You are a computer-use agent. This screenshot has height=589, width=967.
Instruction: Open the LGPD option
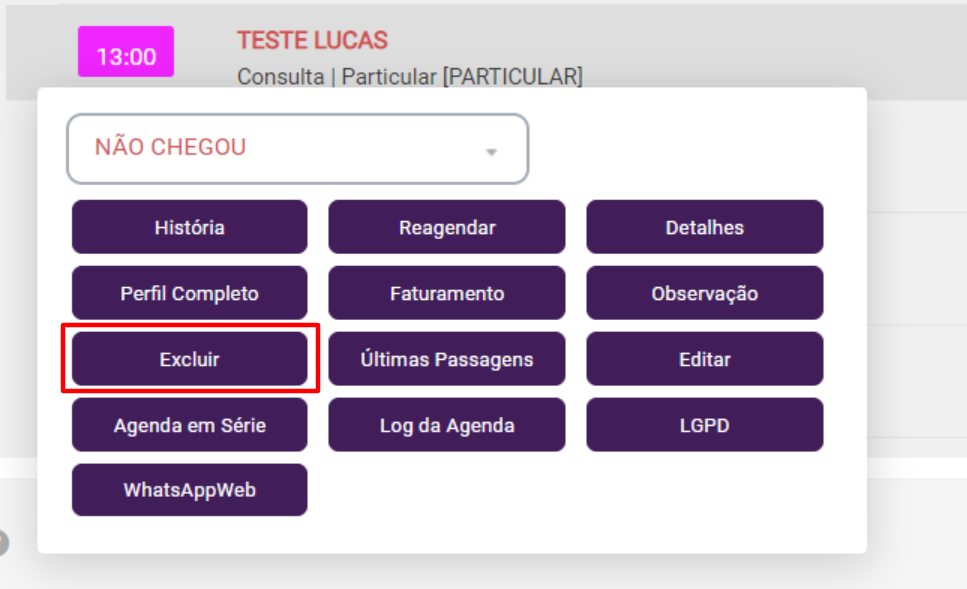(705, 425)
